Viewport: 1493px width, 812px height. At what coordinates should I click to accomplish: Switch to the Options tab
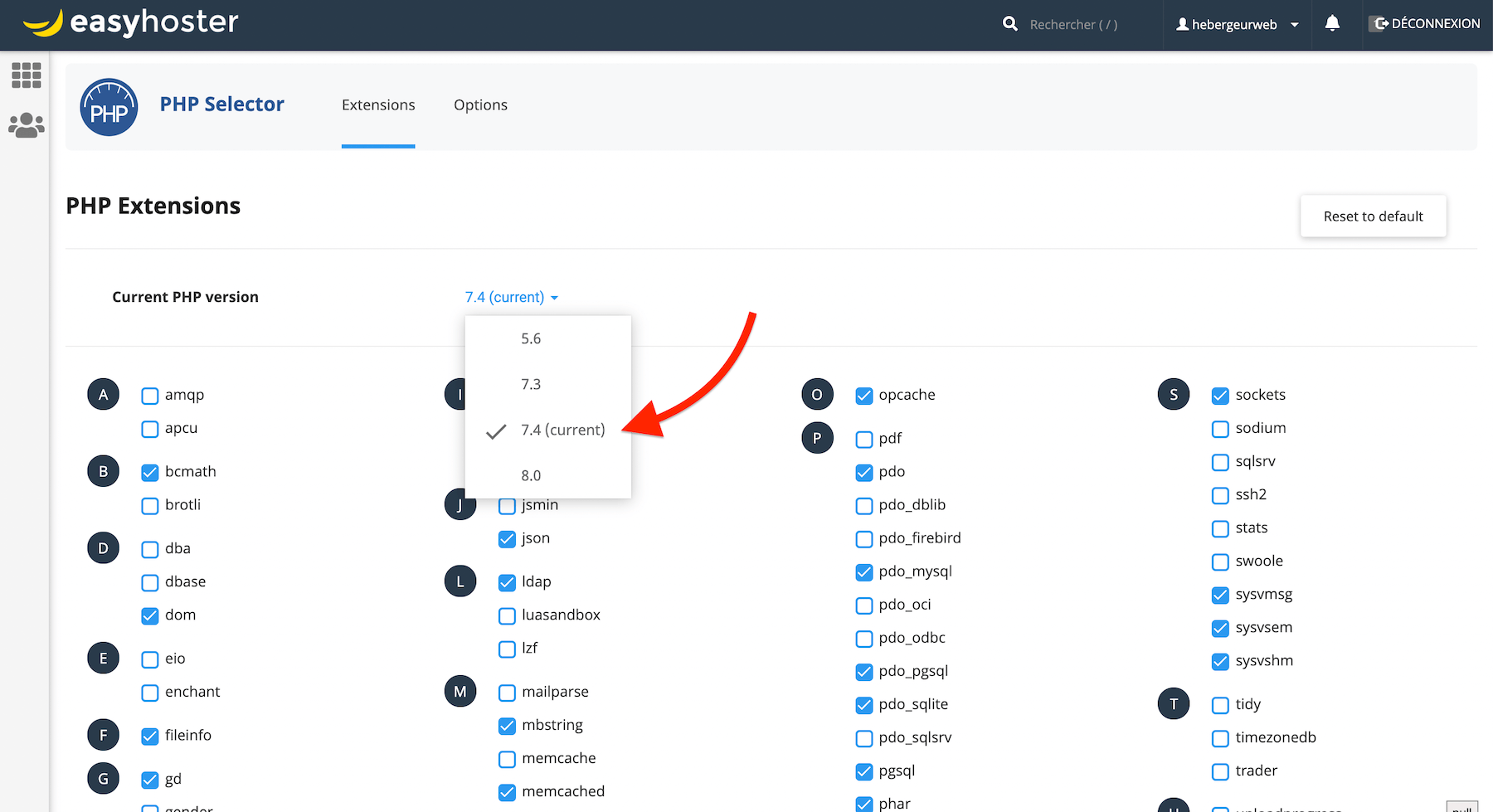(480, 105)
